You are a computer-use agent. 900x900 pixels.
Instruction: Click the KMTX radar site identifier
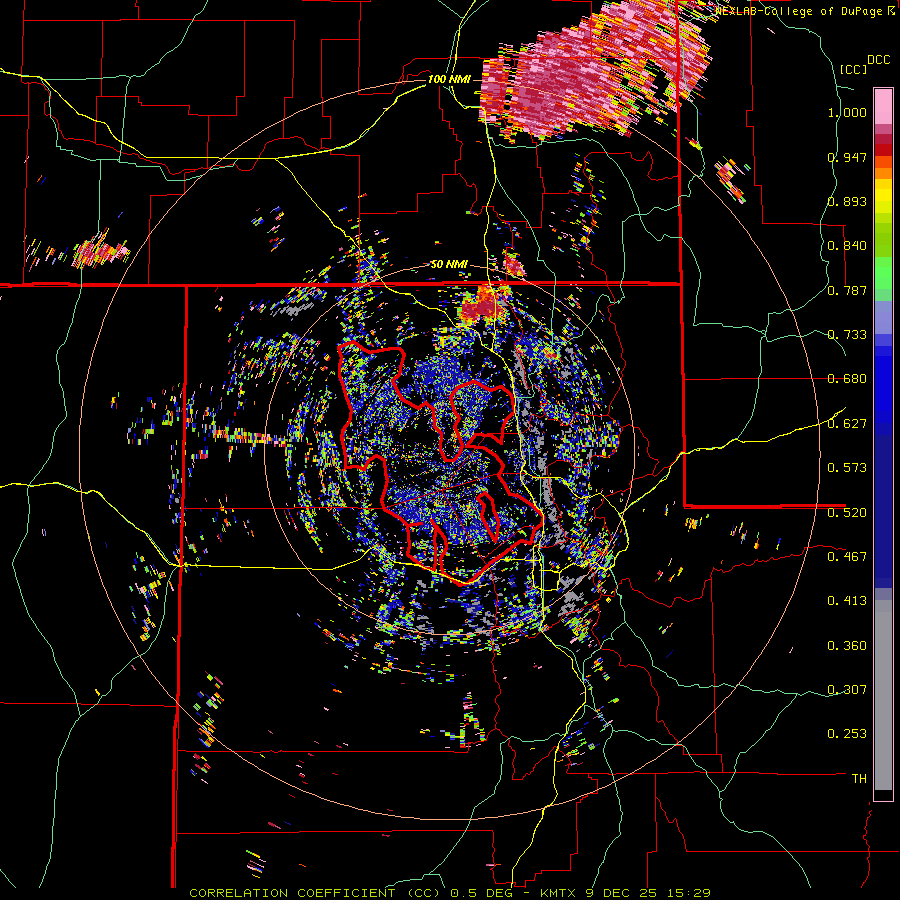(560, 893)
